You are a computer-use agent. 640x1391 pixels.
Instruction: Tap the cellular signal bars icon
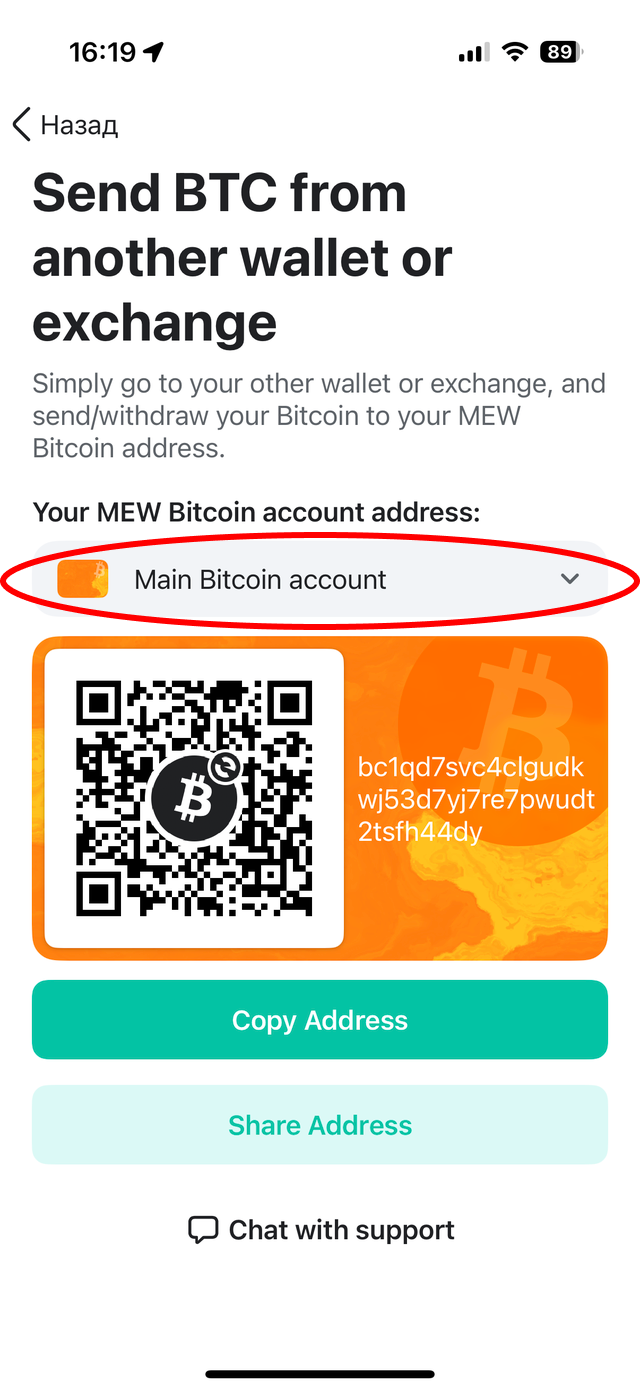(474, 53)
